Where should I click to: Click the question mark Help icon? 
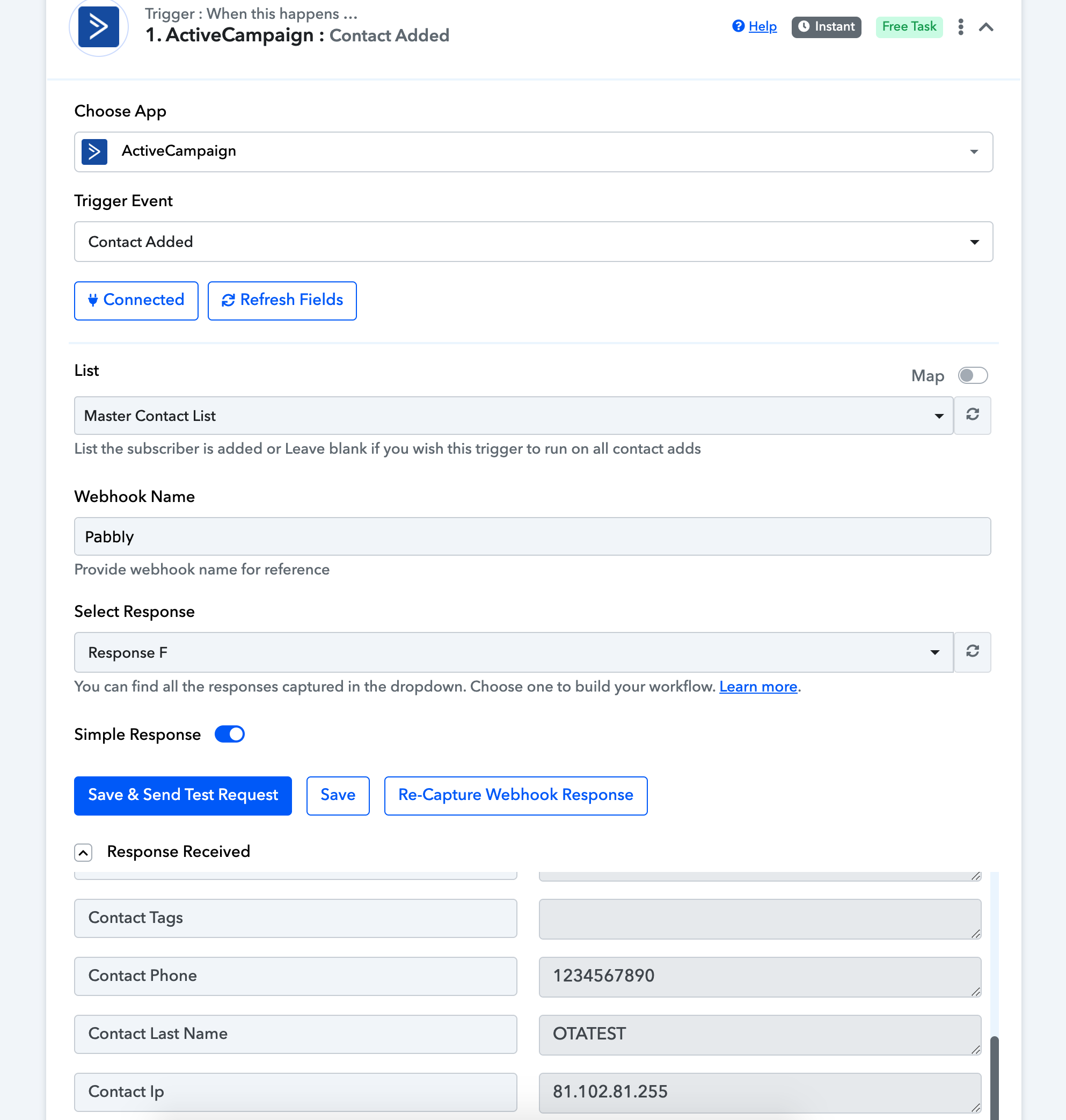click(x=738, y=26)
